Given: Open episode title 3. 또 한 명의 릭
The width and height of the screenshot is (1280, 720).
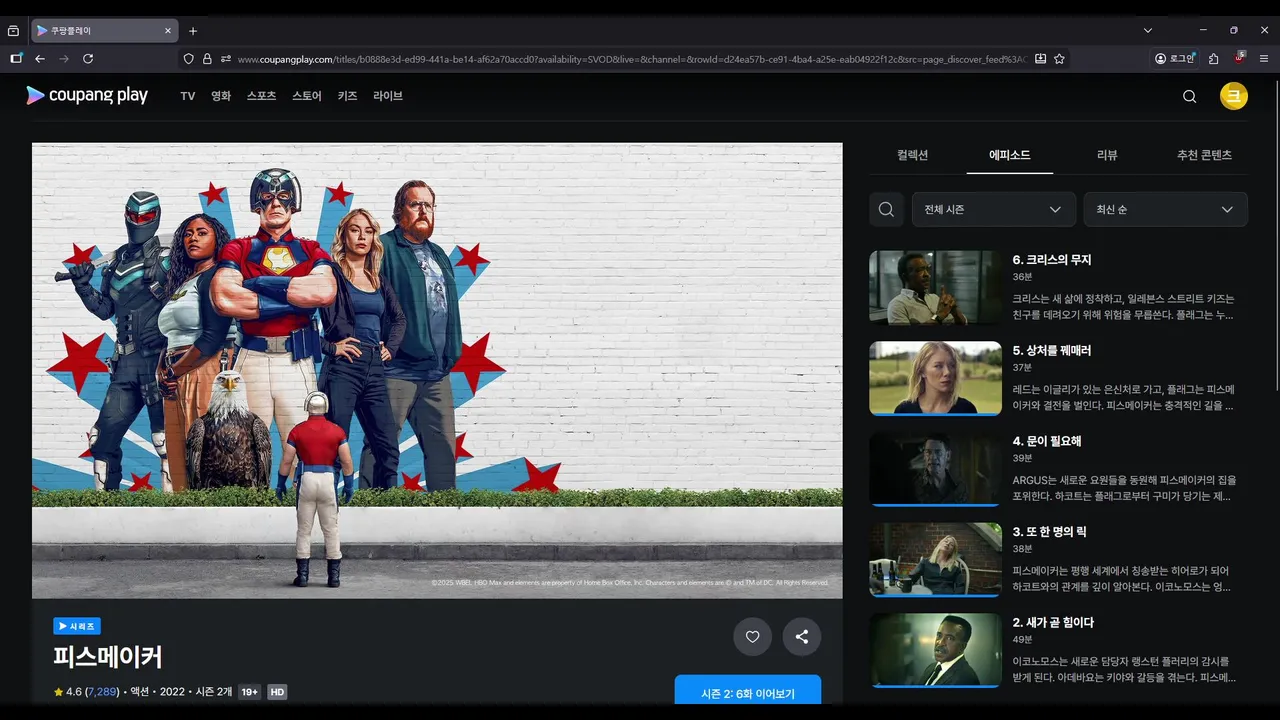Looking at the screenshot, I should coord(1050,532).
